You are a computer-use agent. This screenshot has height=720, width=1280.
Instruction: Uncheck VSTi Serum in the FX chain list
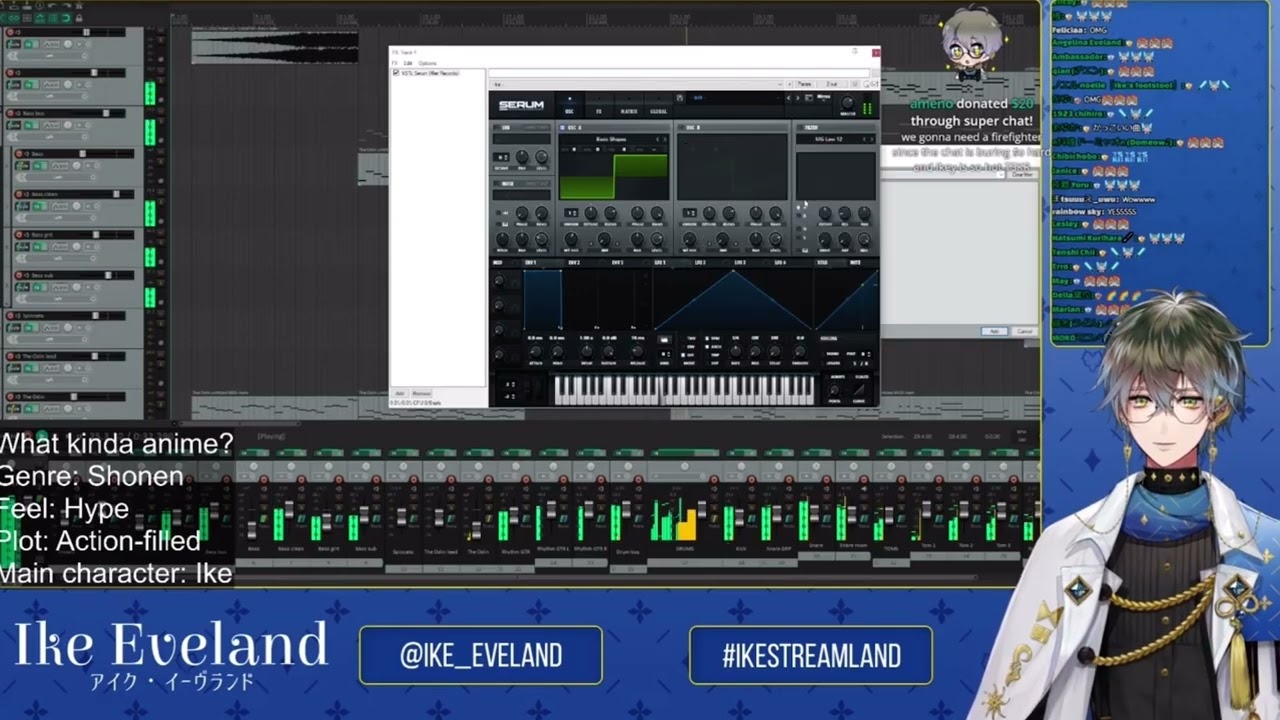(x=396, y=73)
